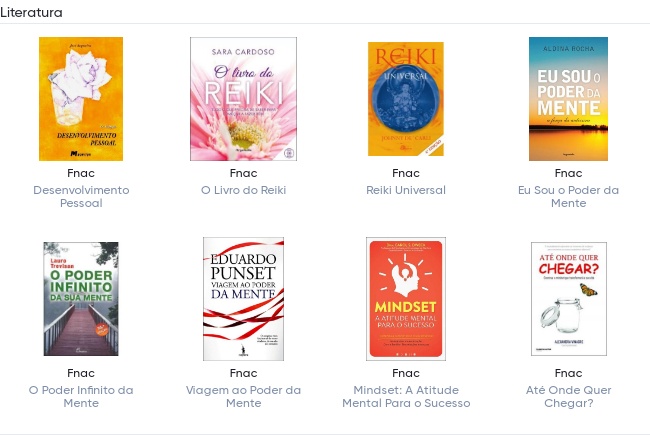Visit the O Poder Infinito da Mente link
The image size is (650, 435).
[81, 396]
